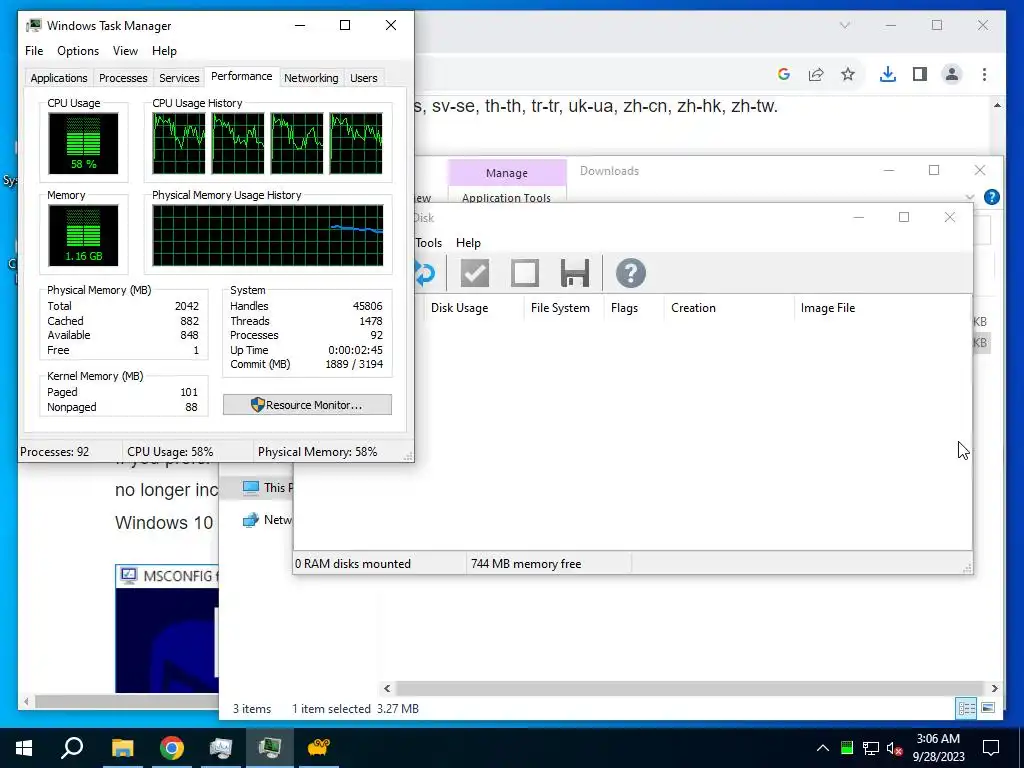Switch to the Networking tab
The height and width of the screenshot is (768, 1024).
pyautogui.click(x=311, y=78)
